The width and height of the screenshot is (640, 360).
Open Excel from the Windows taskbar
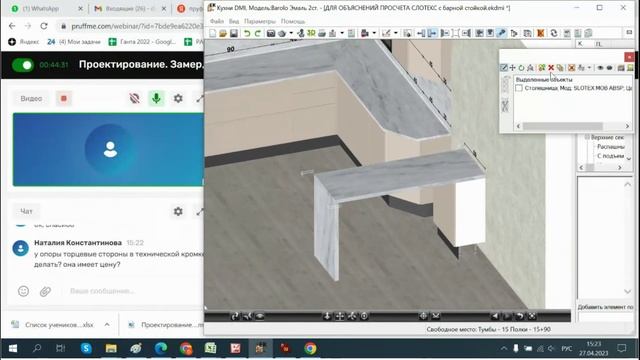tap(210, 348)
